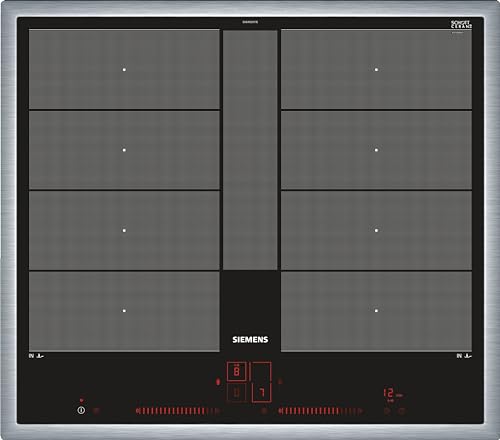
Task: Adjust the right power level slider
Action: 320,411
